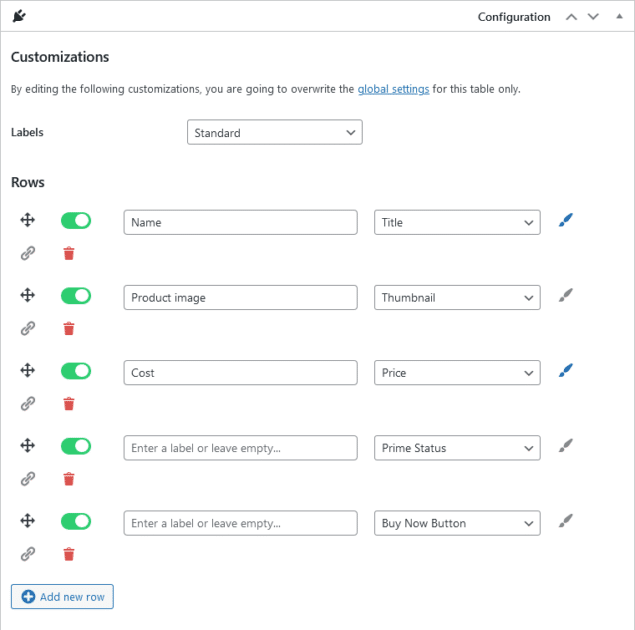Screen dimensions: 635x630
Task: Delete the Product image row with trash icon
Action: click(68, 329)
